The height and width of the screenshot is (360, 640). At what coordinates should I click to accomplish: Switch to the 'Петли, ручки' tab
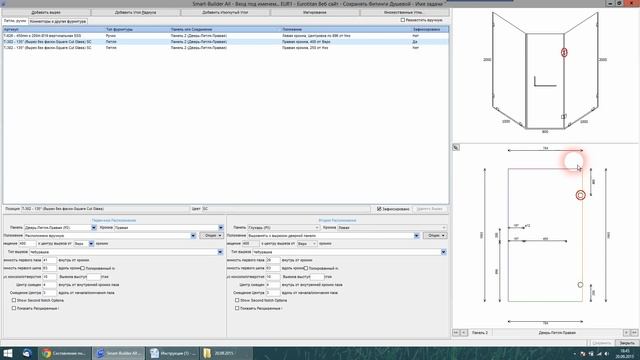pyautogui.click(x=15, y=21)
